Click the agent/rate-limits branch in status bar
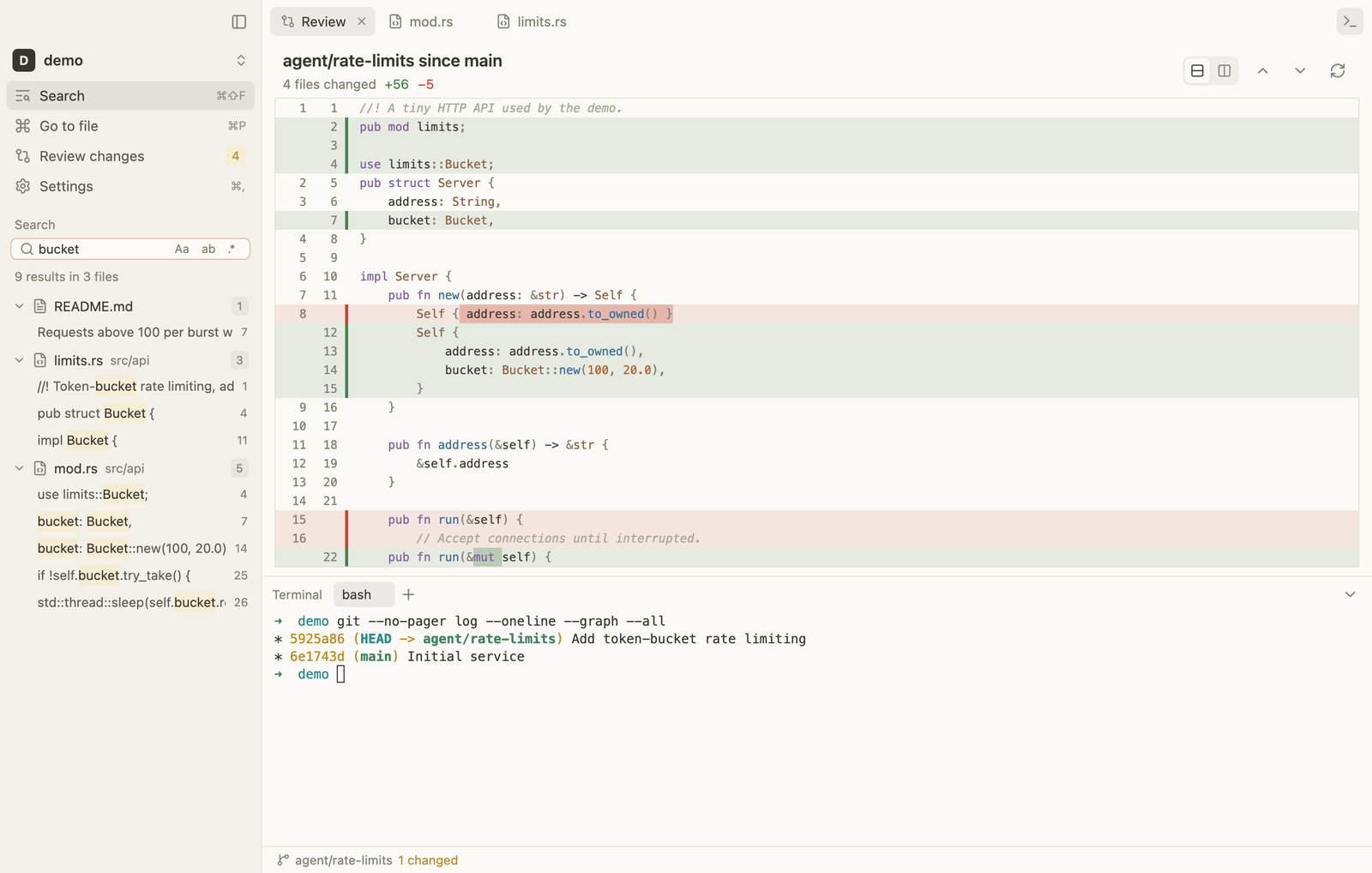Viewport: 1372px width, 873px height. [335, 860]
